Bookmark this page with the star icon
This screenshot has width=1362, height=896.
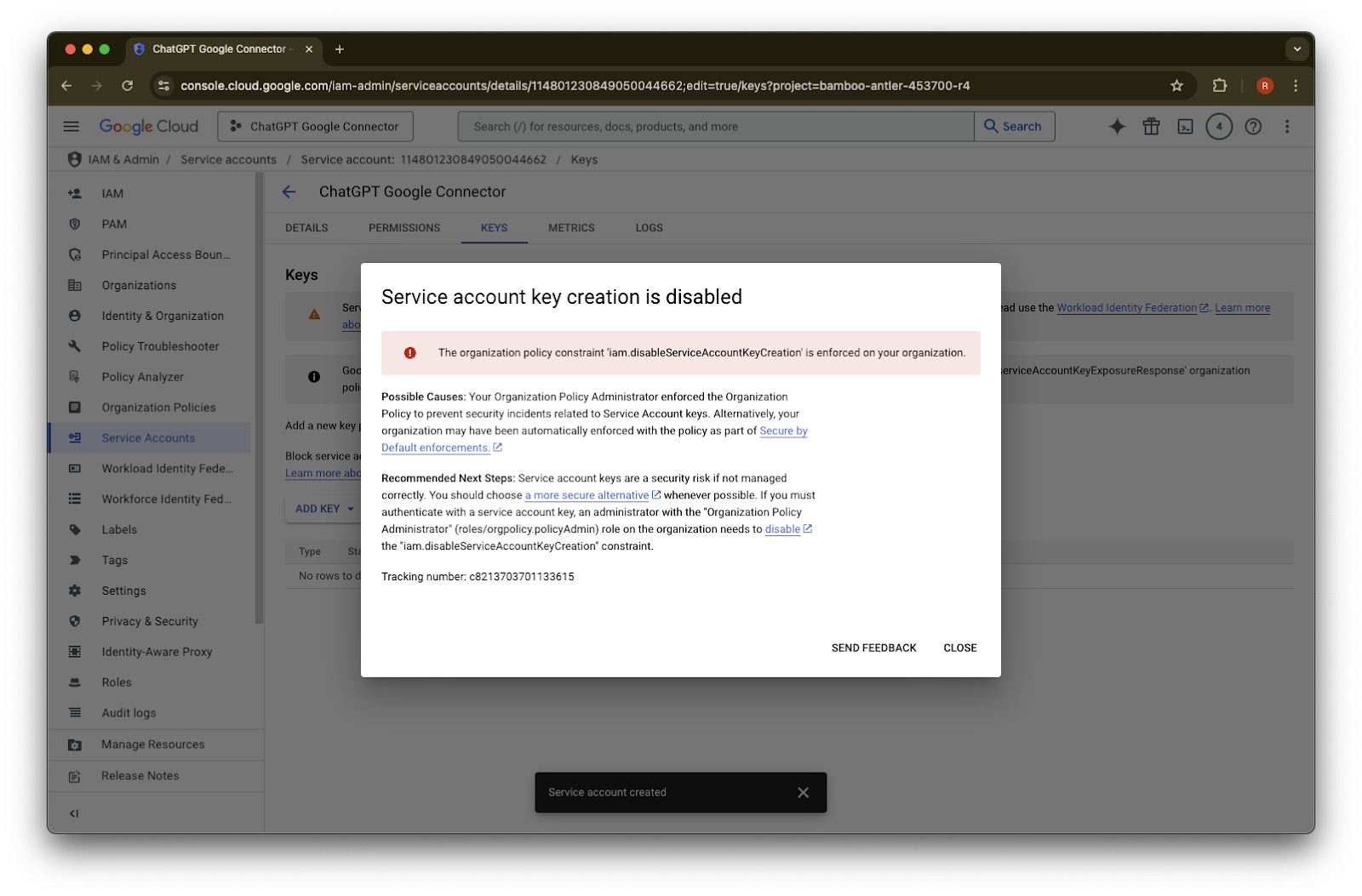[1177, 86]
